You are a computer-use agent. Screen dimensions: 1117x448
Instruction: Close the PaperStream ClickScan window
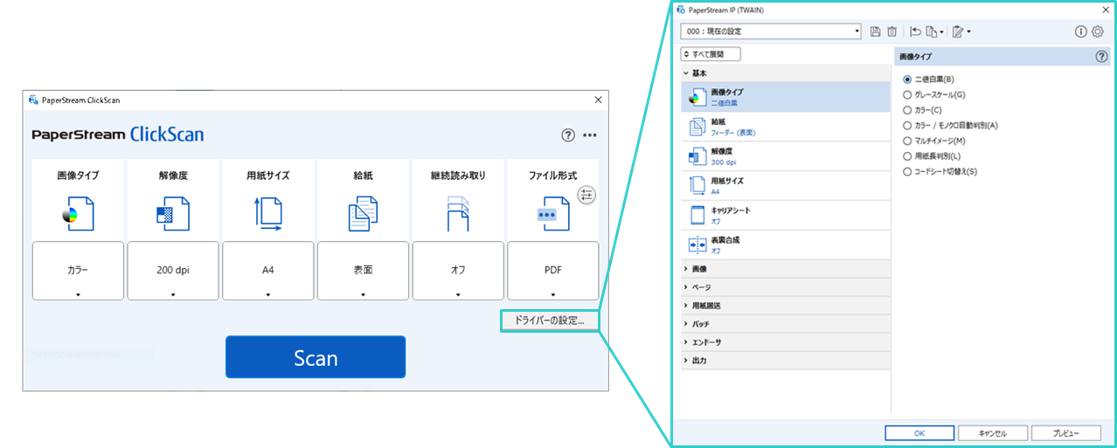(598, 100)
